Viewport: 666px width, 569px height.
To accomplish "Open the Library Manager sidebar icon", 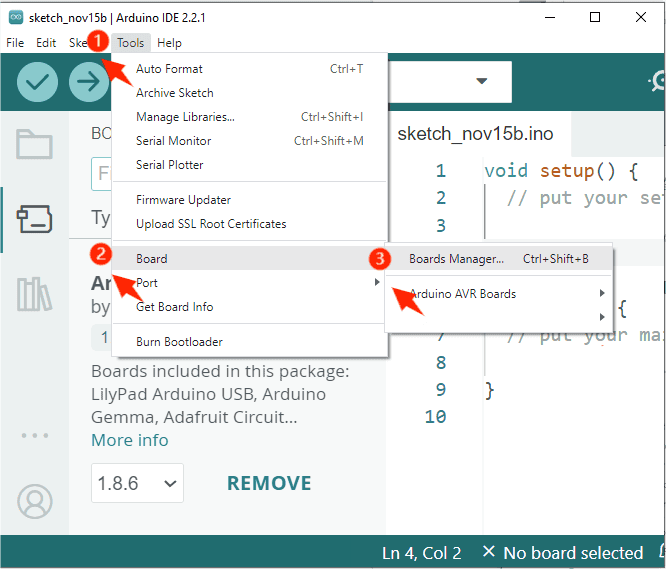I will coord(34,294).
